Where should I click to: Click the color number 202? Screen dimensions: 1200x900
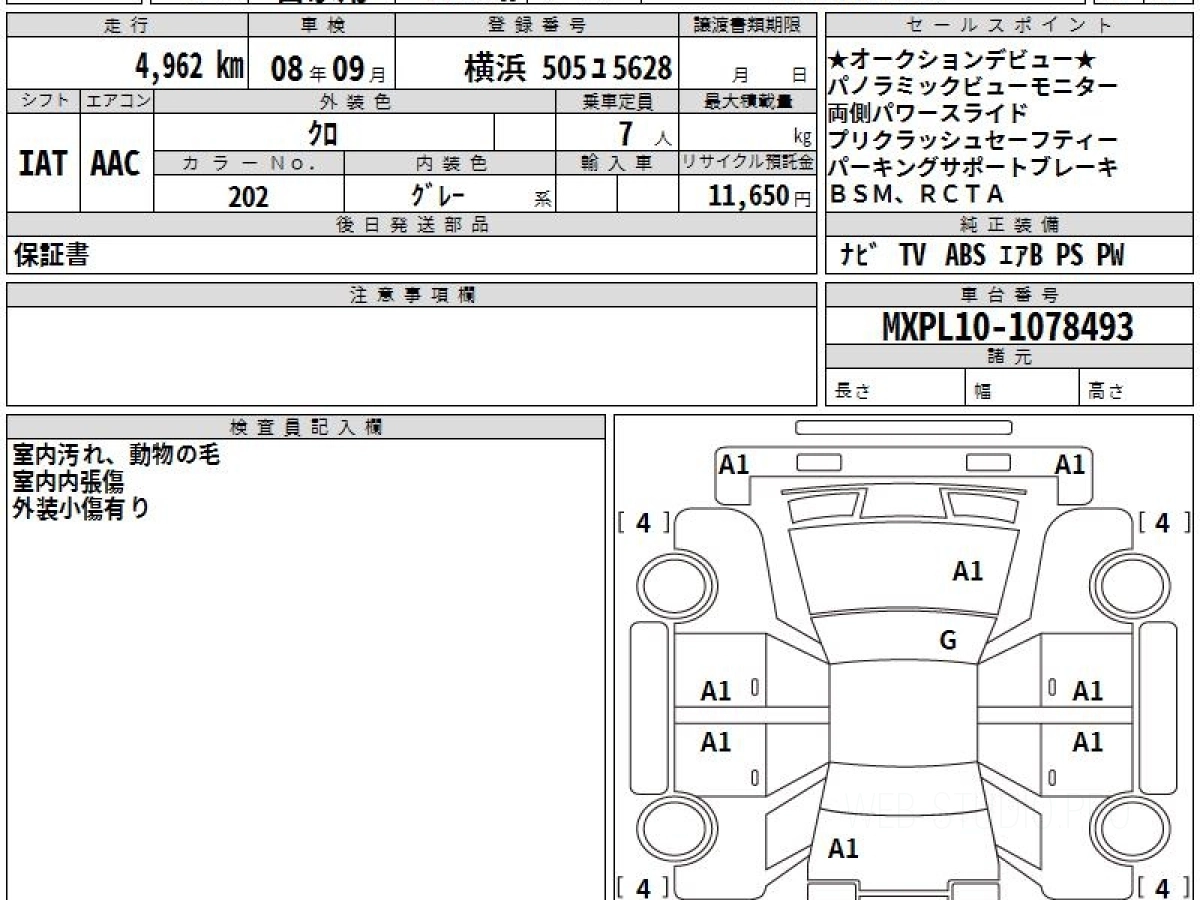pos(248,196)
